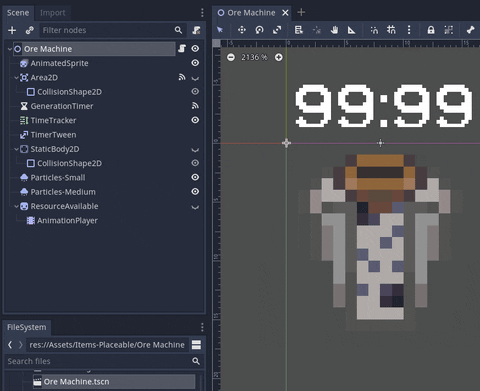Attach script using the scene dock script icon
Image resolution: width=480 pixels, height=391 pixels.
point(197,30)
